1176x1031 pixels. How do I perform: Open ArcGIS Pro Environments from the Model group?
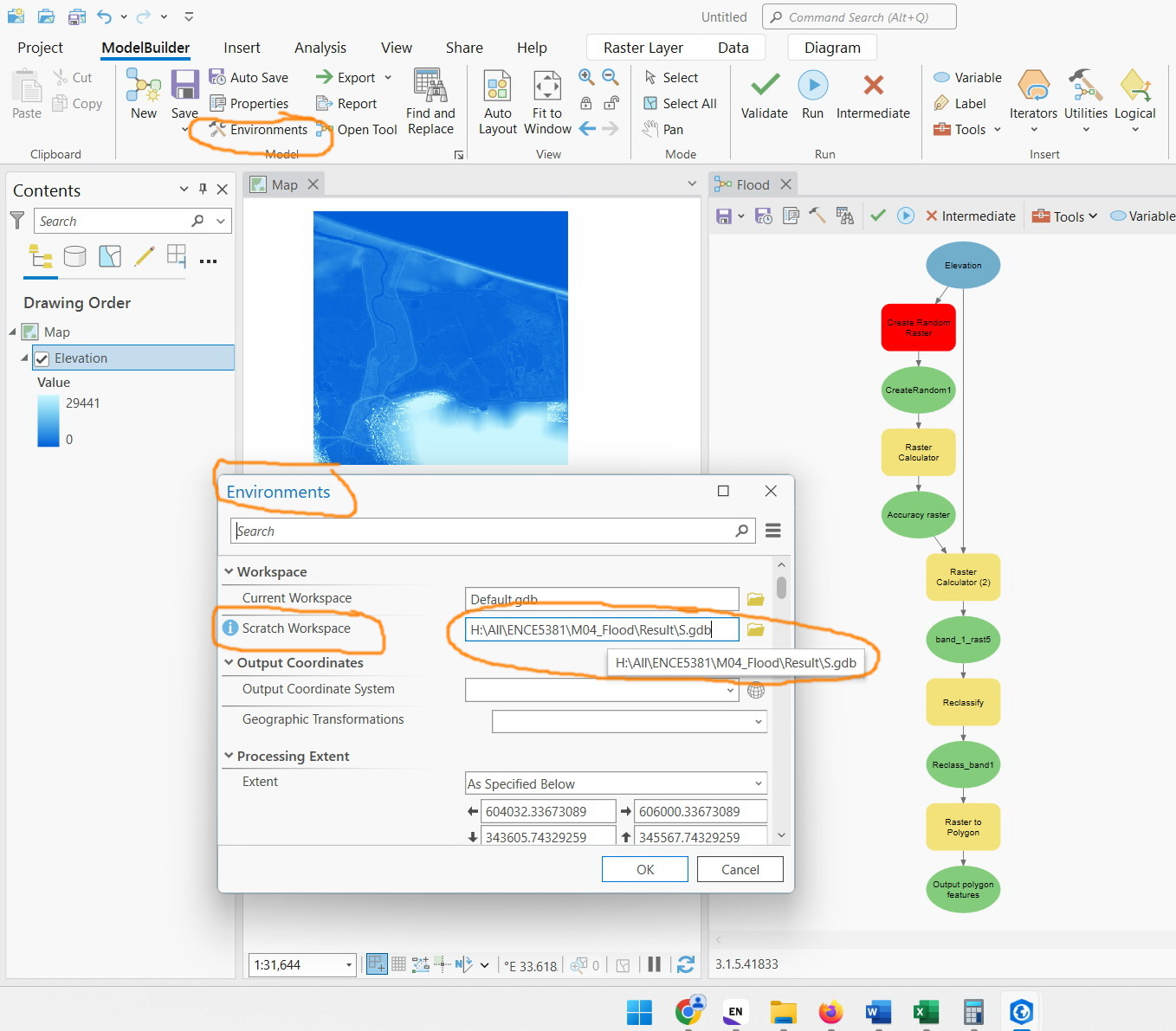tap(259, 129)
